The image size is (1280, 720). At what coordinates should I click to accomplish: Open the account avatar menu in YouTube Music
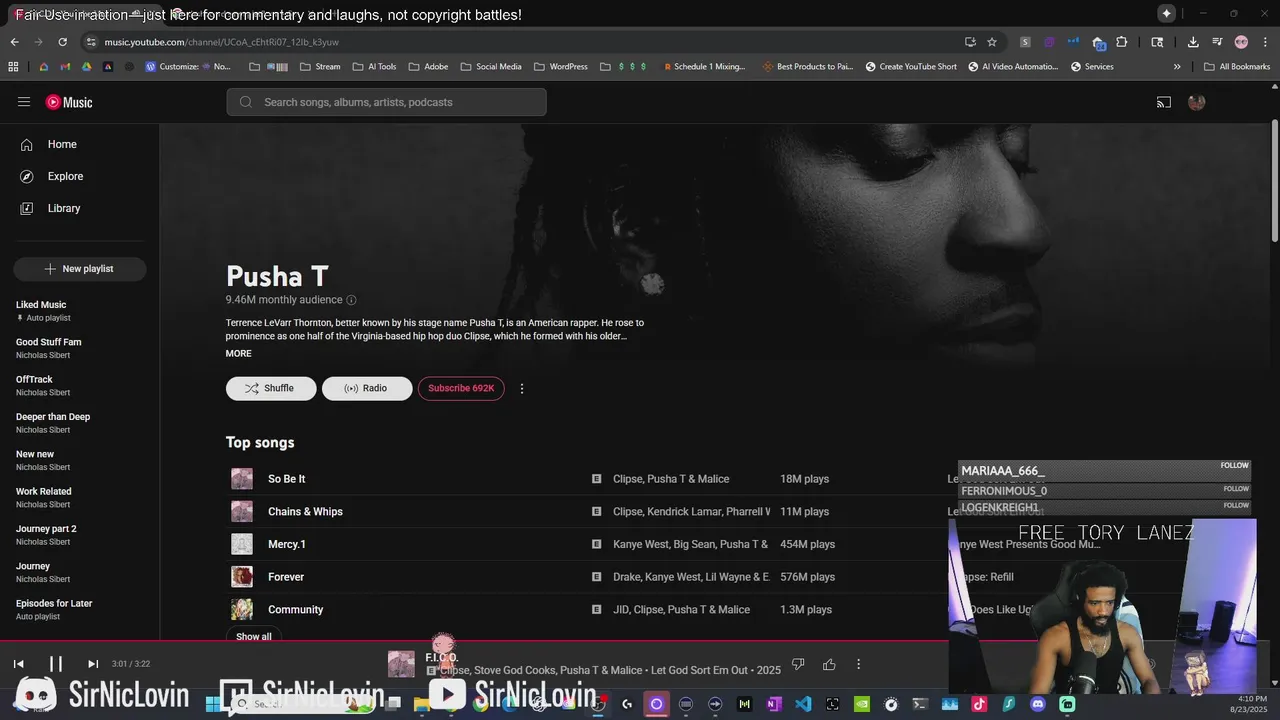[x=1196, y=102]
